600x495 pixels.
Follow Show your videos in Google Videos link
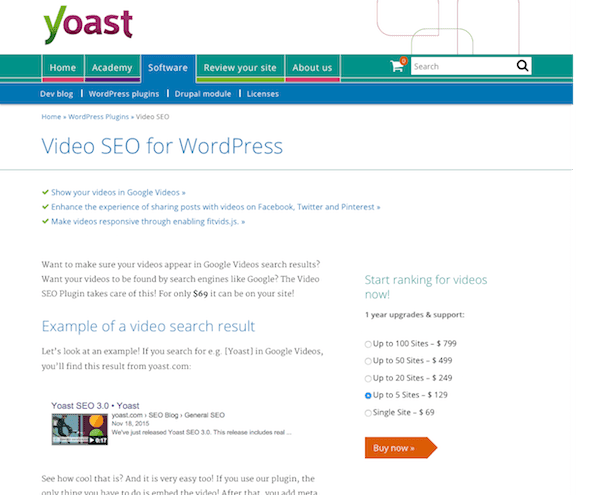118,192
